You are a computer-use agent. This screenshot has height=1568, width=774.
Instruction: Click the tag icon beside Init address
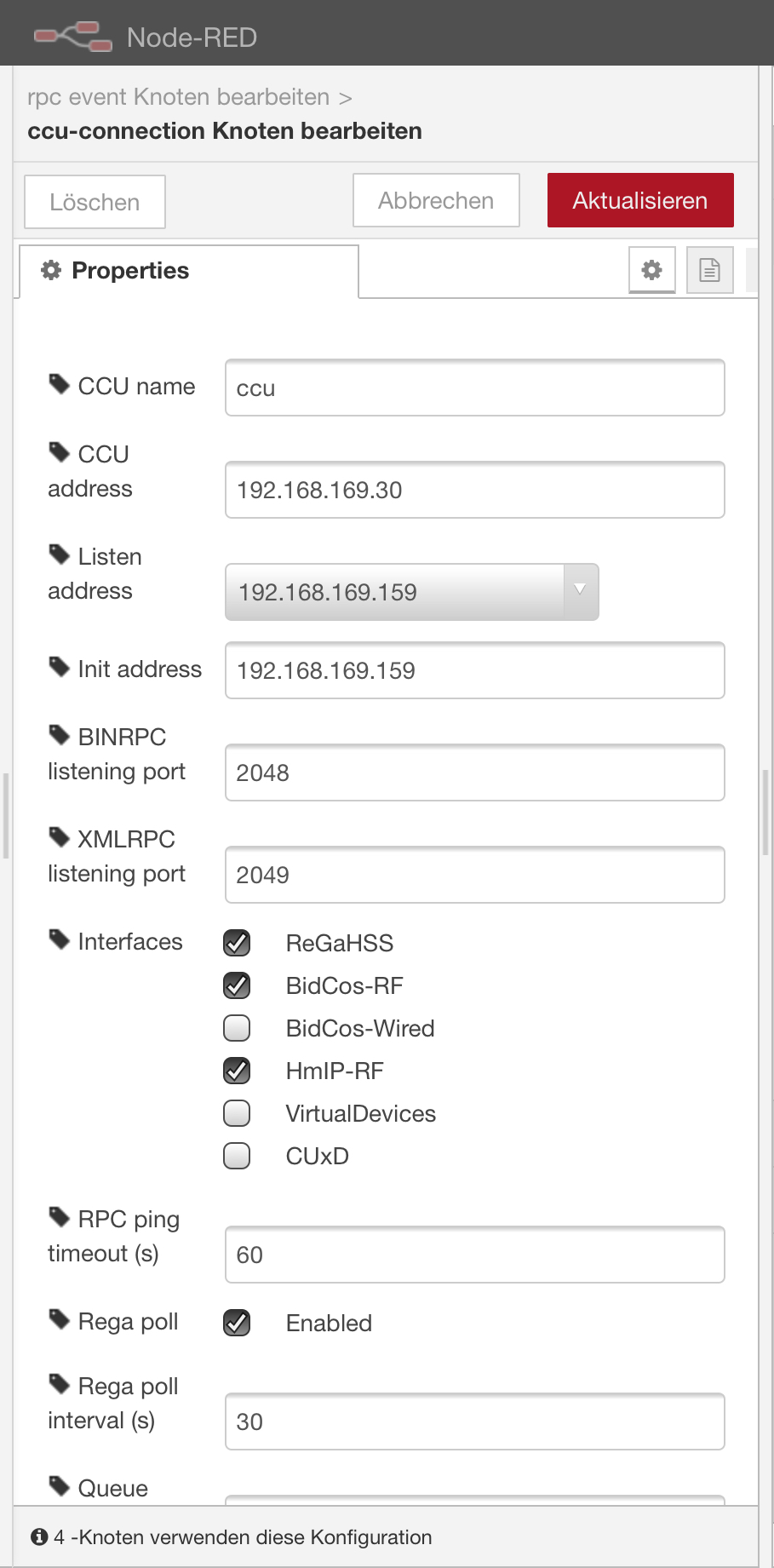pos(58,667)
